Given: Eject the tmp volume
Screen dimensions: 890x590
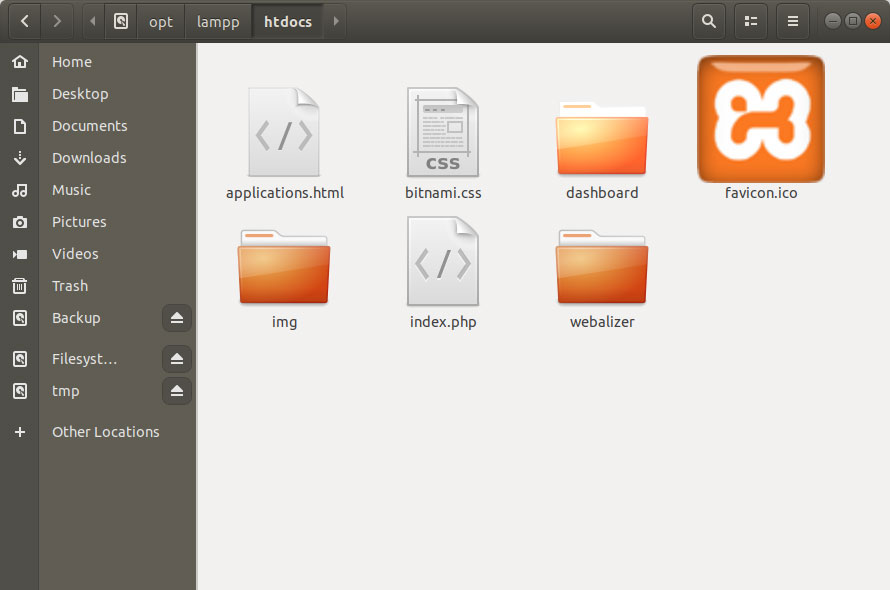Looking at the screenshot, I should 177,391.
